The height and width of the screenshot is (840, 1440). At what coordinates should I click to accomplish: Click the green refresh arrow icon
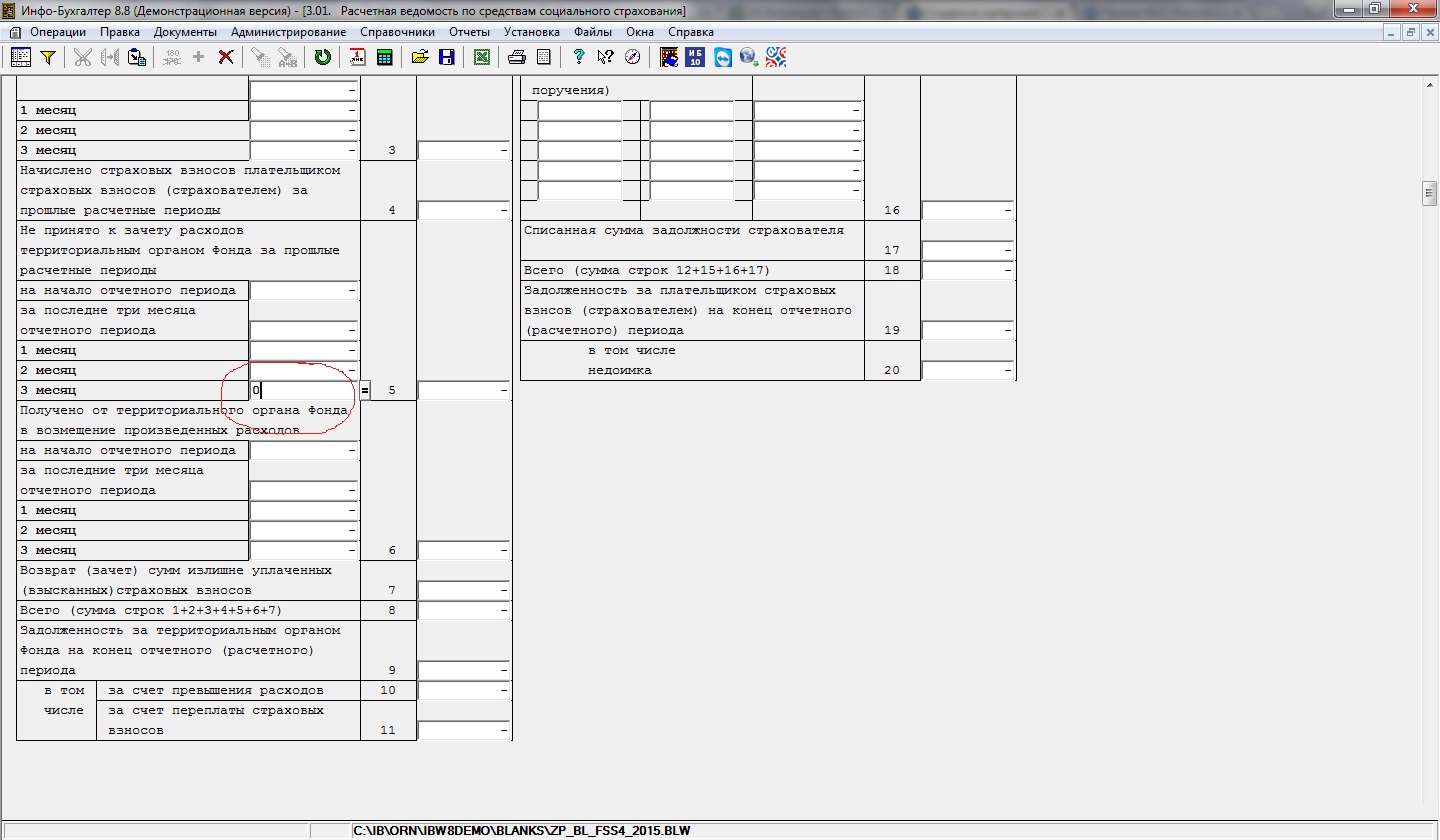pyautogui.click(x=322, y=57)
